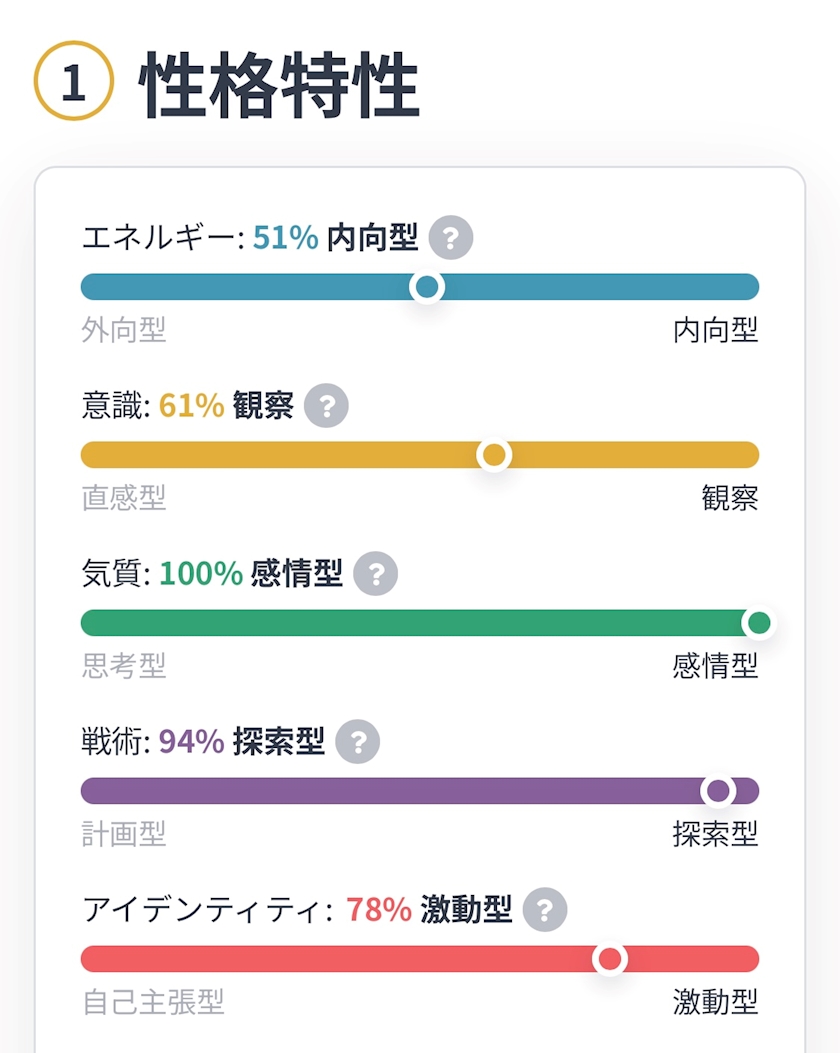
Task: Click question mark next to 気質 感情型
Action: point(375,575)
